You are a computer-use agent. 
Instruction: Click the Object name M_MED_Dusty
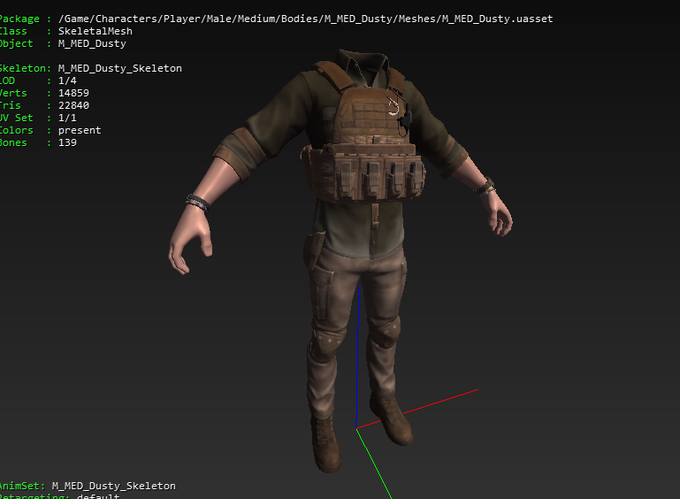coord(92,44)
